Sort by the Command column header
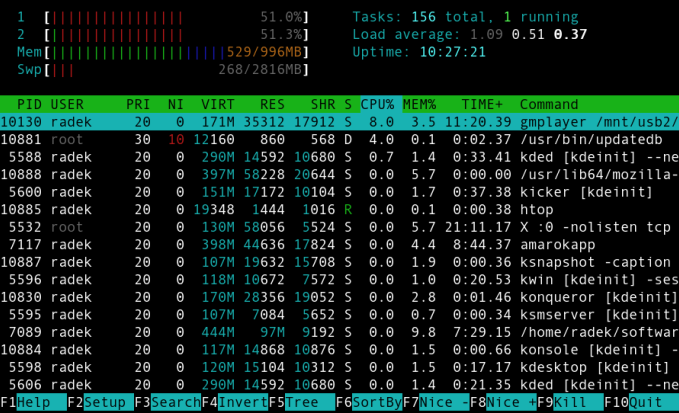Image resolution: width=679 pixels, height=413 pixels. tap(549, 104)
